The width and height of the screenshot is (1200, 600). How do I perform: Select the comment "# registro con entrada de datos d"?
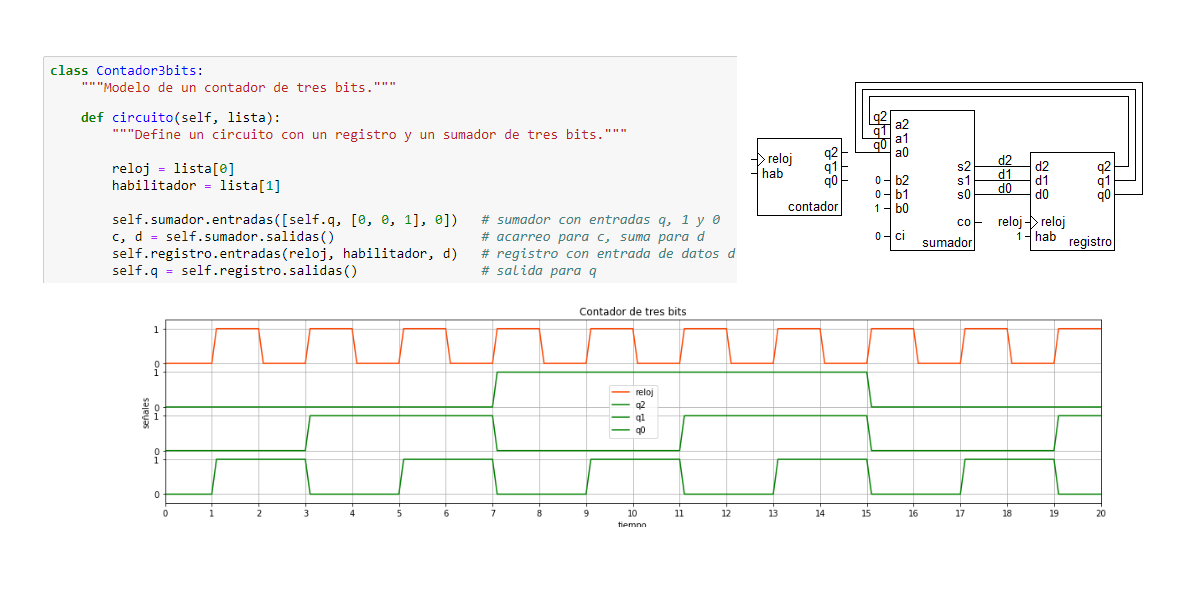[608, 254]
